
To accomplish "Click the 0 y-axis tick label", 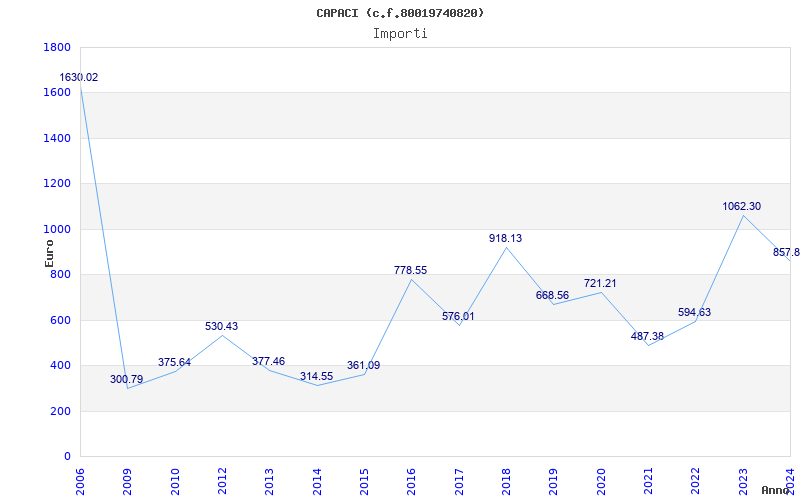I will click(67, 457).
